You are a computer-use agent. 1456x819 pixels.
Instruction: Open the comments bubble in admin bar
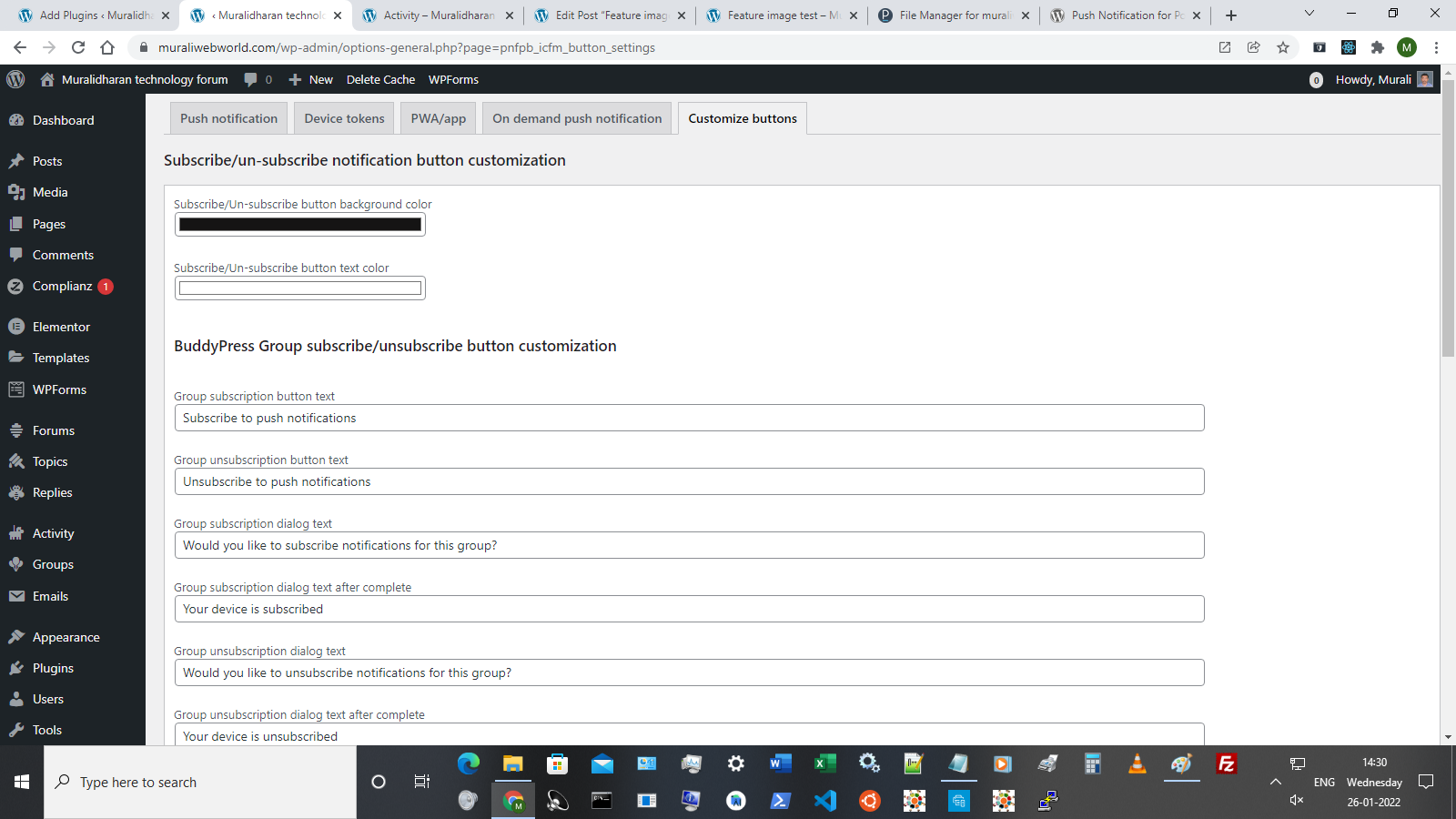[258, 79]
